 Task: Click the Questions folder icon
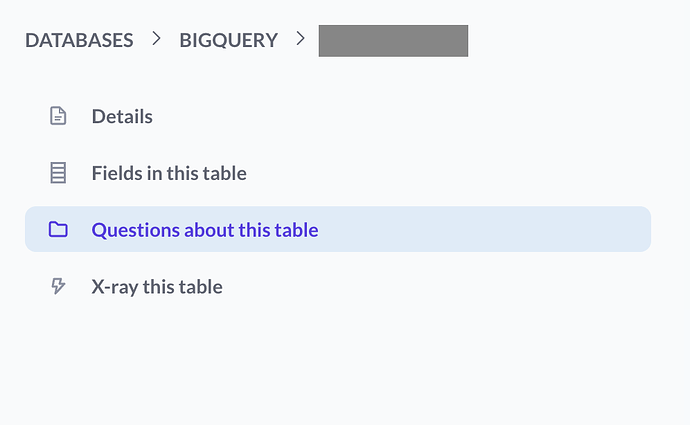click(x=58, y=230)
